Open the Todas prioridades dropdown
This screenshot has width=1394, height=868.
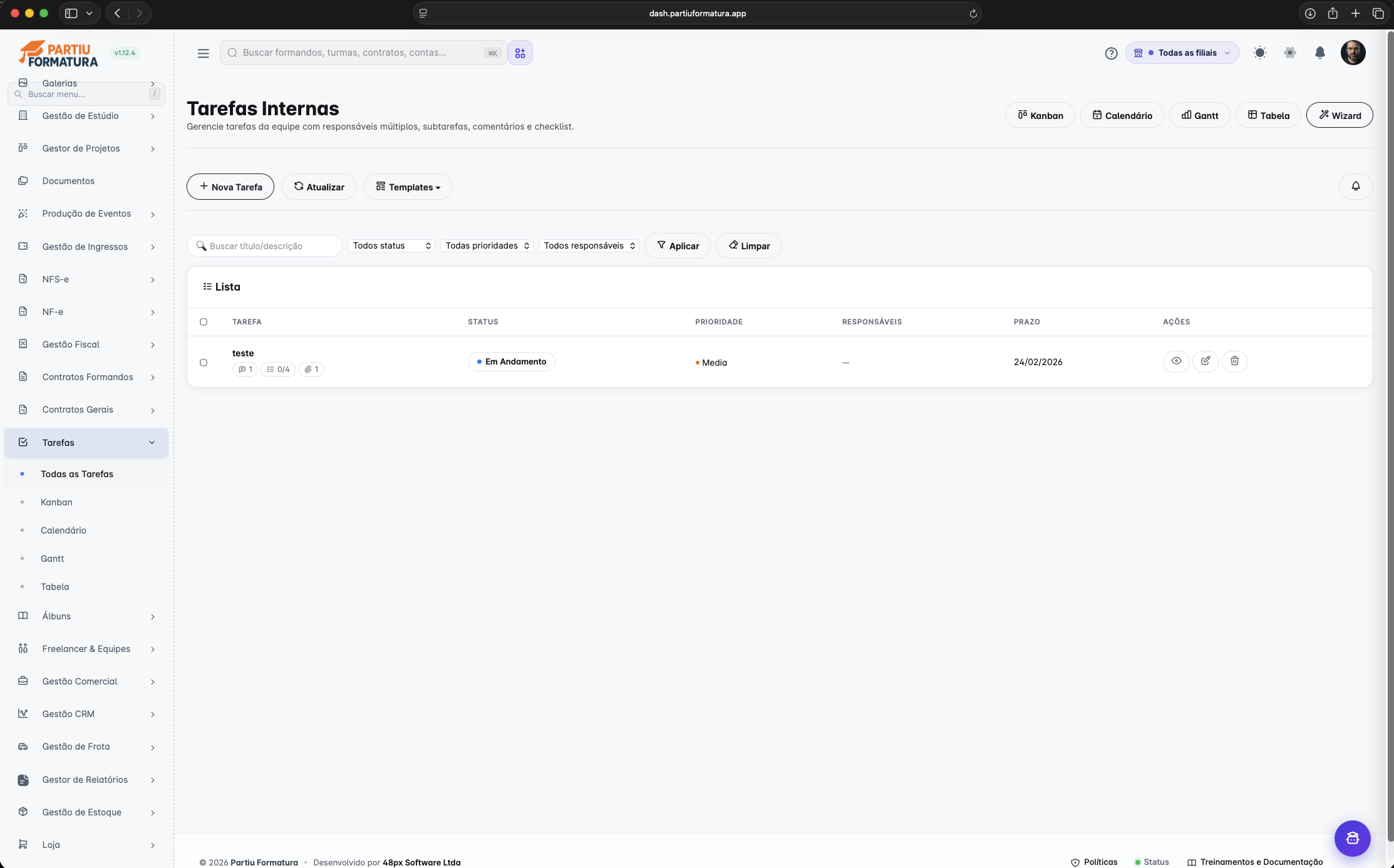tap(487, 245)
